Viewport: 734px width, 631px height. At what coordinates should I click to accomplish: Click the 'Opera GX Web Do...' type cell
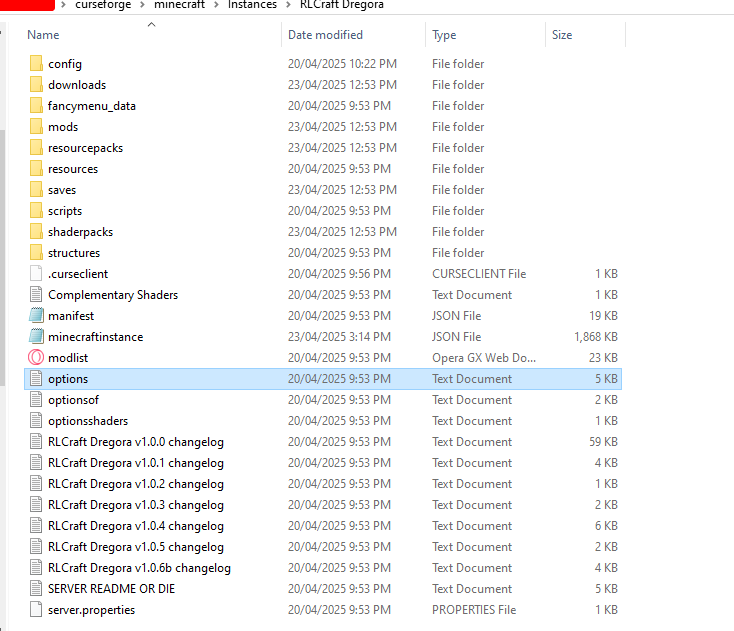tap(484, 358)
